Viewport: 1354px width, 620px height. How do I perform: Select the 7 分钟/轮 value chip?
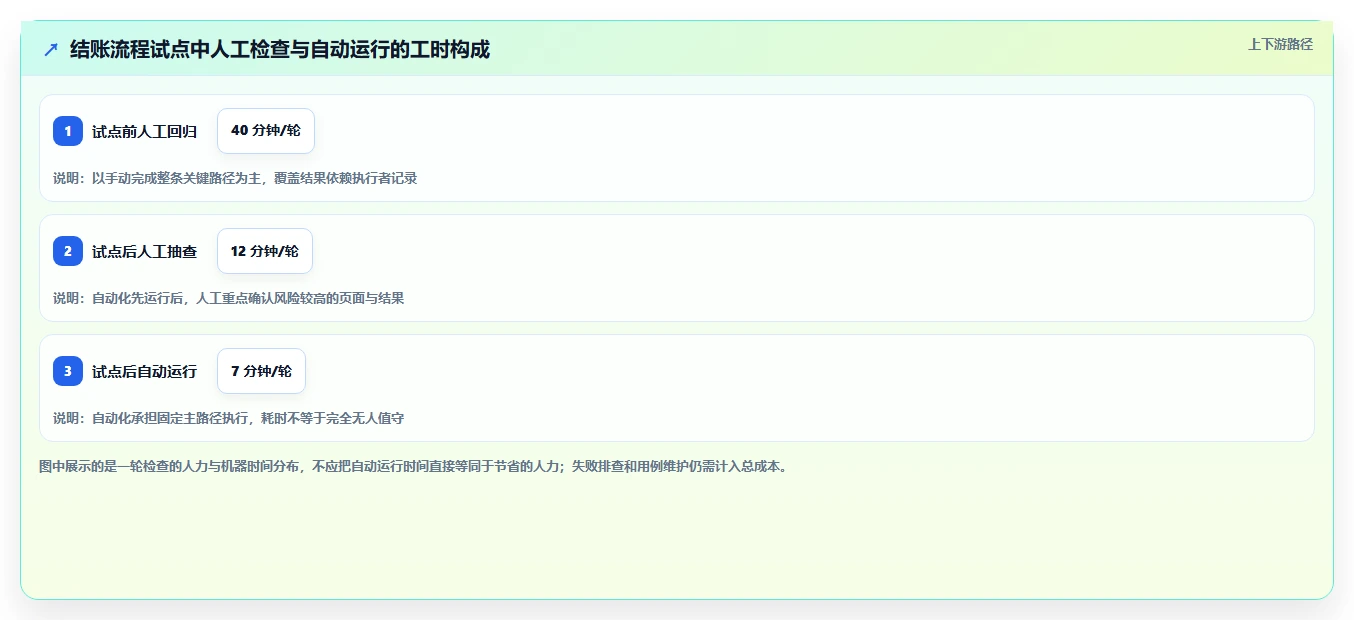point(261,371)
